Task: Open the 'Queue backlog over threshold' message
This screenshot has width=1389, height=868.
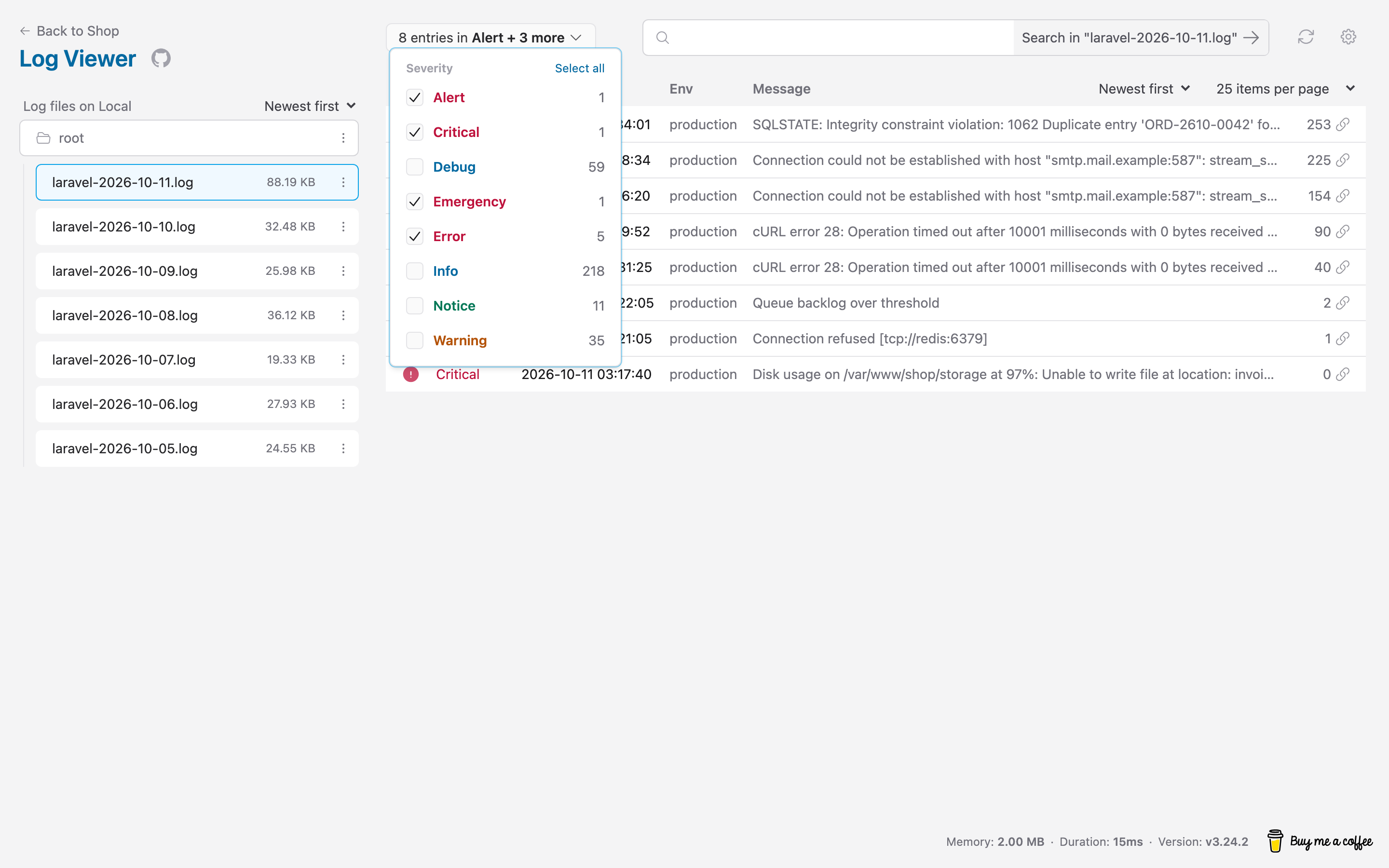Action: pyautogui.click(x=845, y=303)
